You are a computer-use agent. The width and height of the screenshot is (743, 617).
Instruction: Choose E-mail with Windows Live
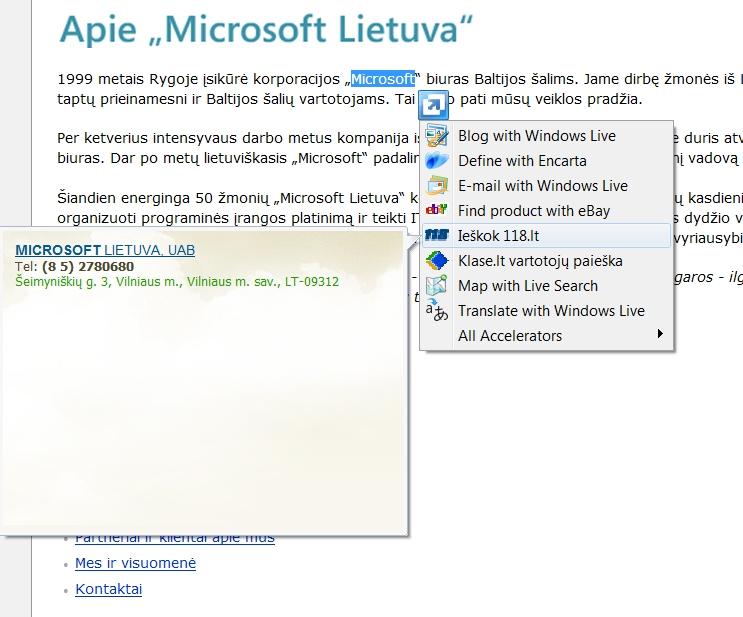coord(546,186)
